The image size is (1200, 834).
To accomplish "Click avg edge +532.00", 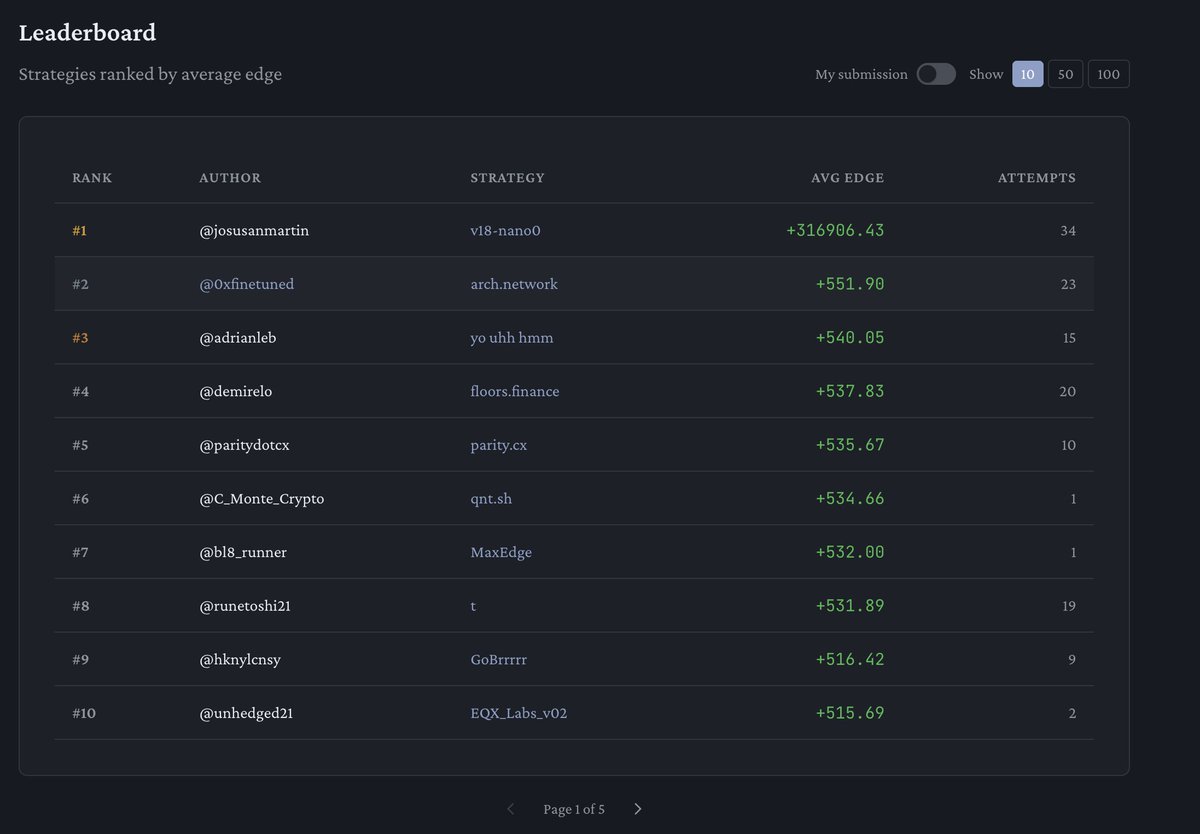I will [x=851, y=552].
